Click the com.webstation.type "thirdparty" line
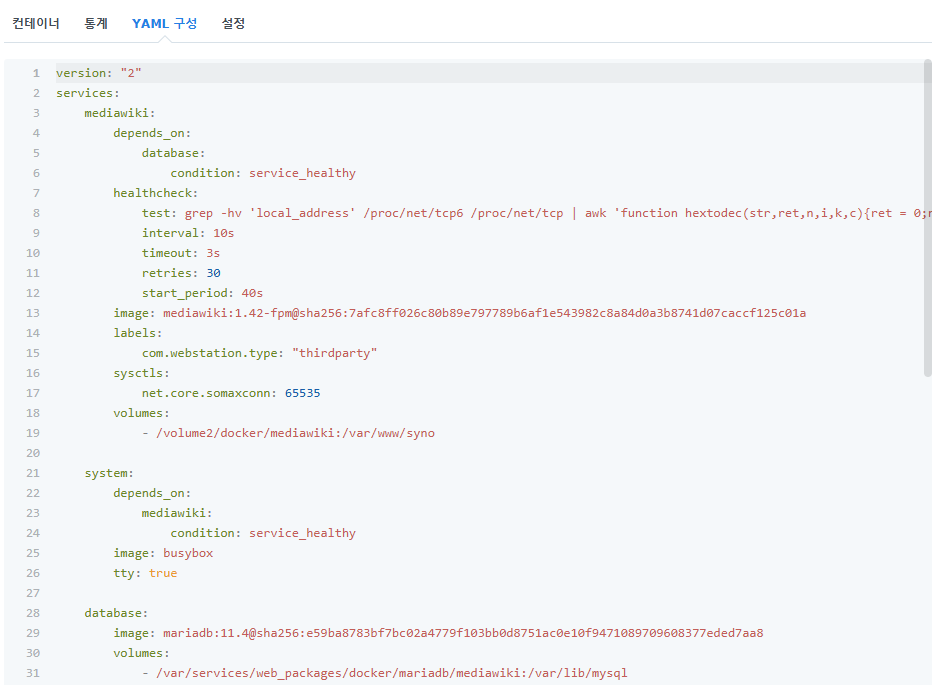 [260, 353]
